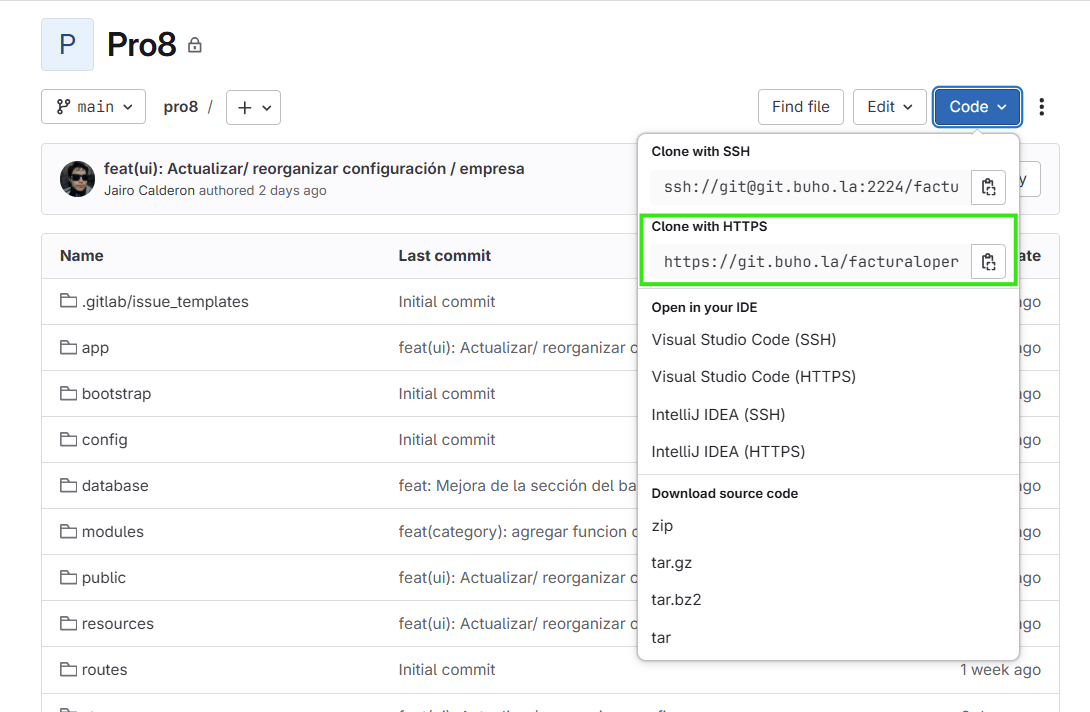This screenshot has width=1090, height=712.
Task: Expand the plus add-file dropdown
Action: 253,106
